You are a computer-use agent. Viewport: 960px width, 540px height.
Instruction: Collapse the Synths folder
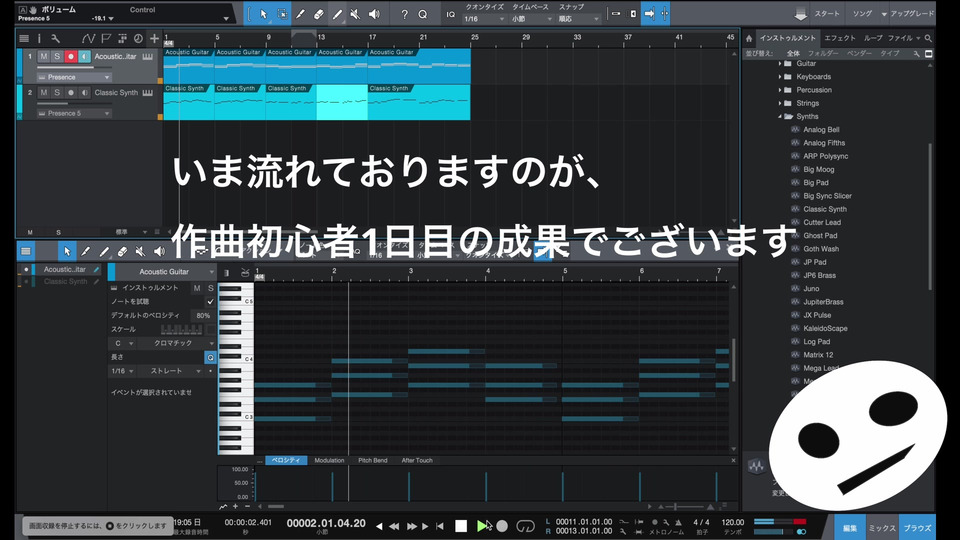tap(780, 116)
